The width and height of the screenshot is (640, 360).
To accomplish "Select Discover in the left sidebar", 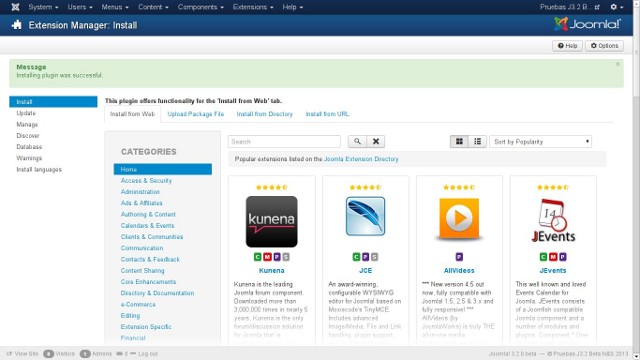I will [x=28, y=136].
